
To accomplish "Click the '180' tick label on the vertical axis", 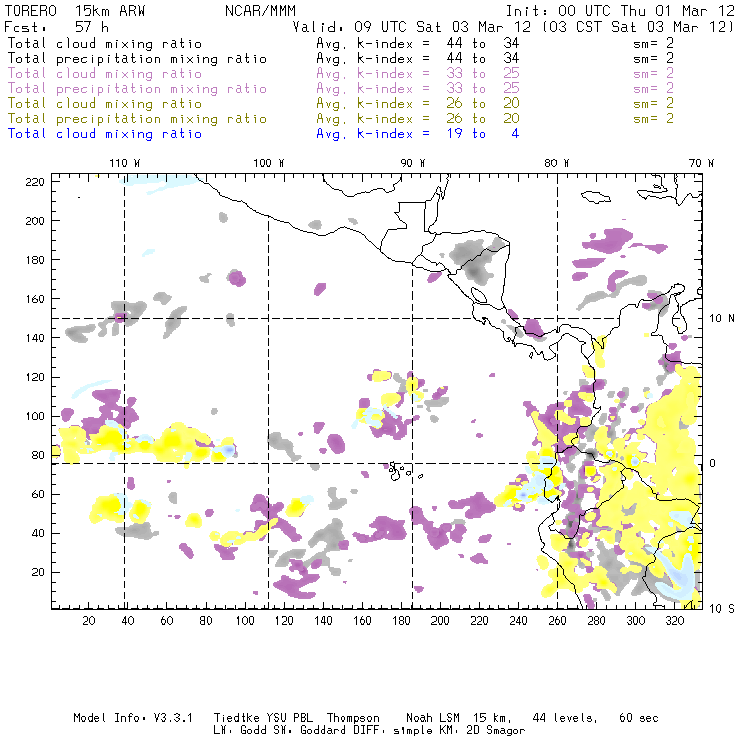I will pyautogui.click(x=35, y=260).
